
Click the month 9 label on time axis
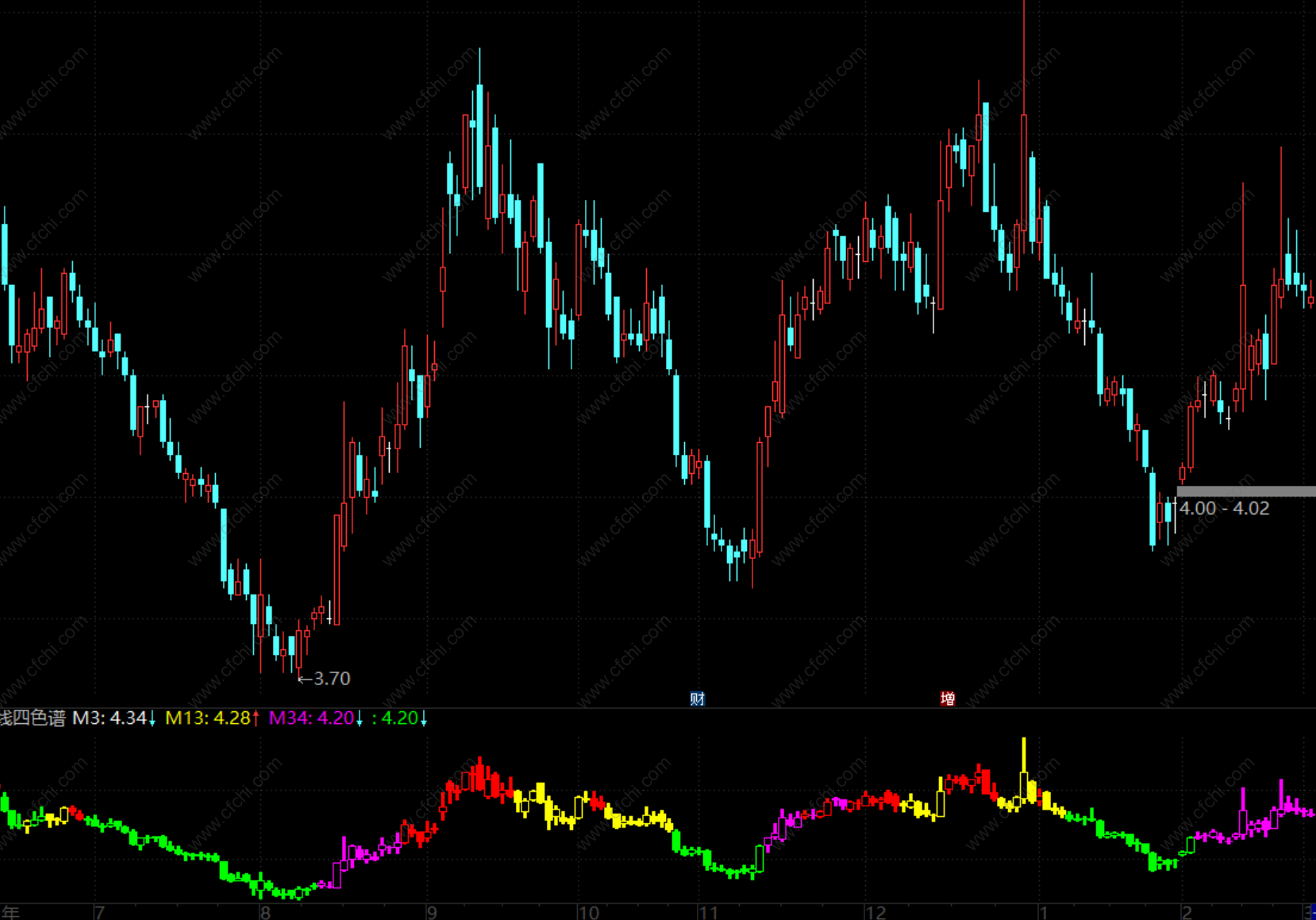point(432,912)
